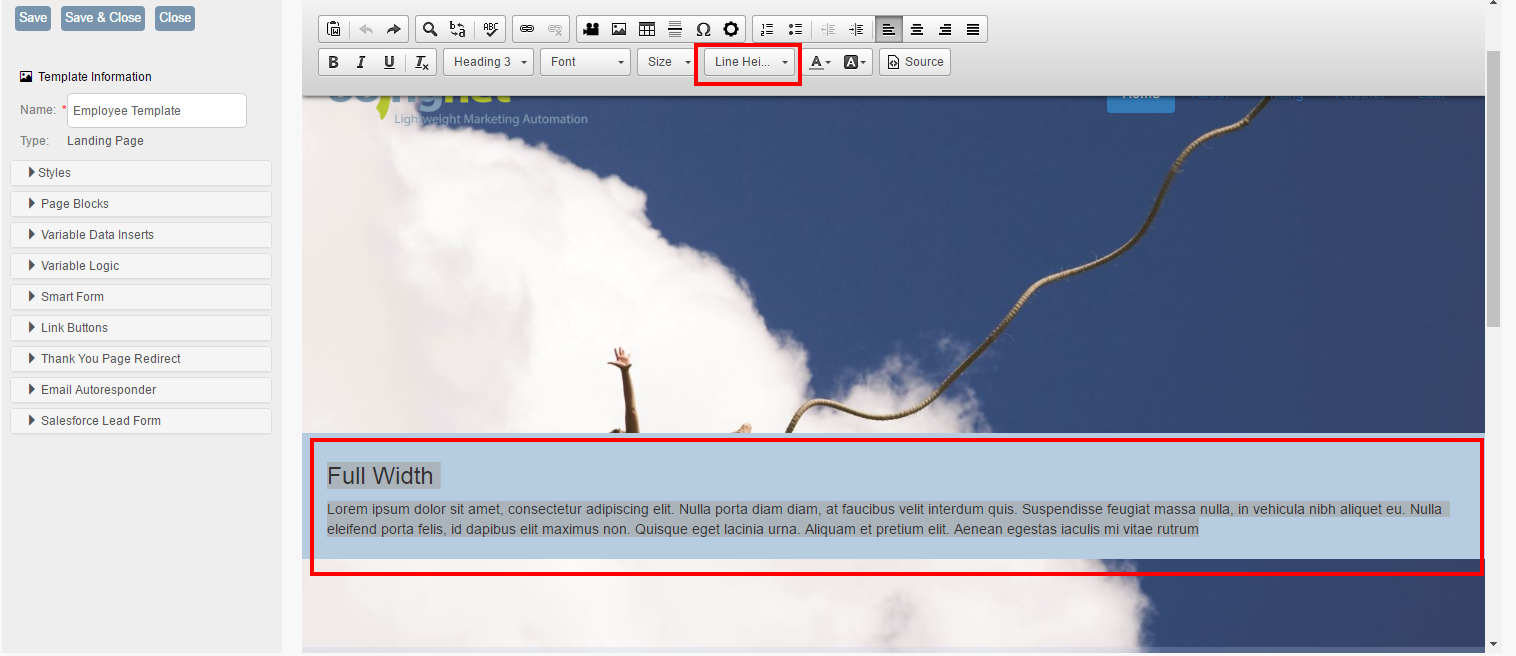
Task: Toggle bold formatting
Action: pyautogui.click(x=334, y=62)
